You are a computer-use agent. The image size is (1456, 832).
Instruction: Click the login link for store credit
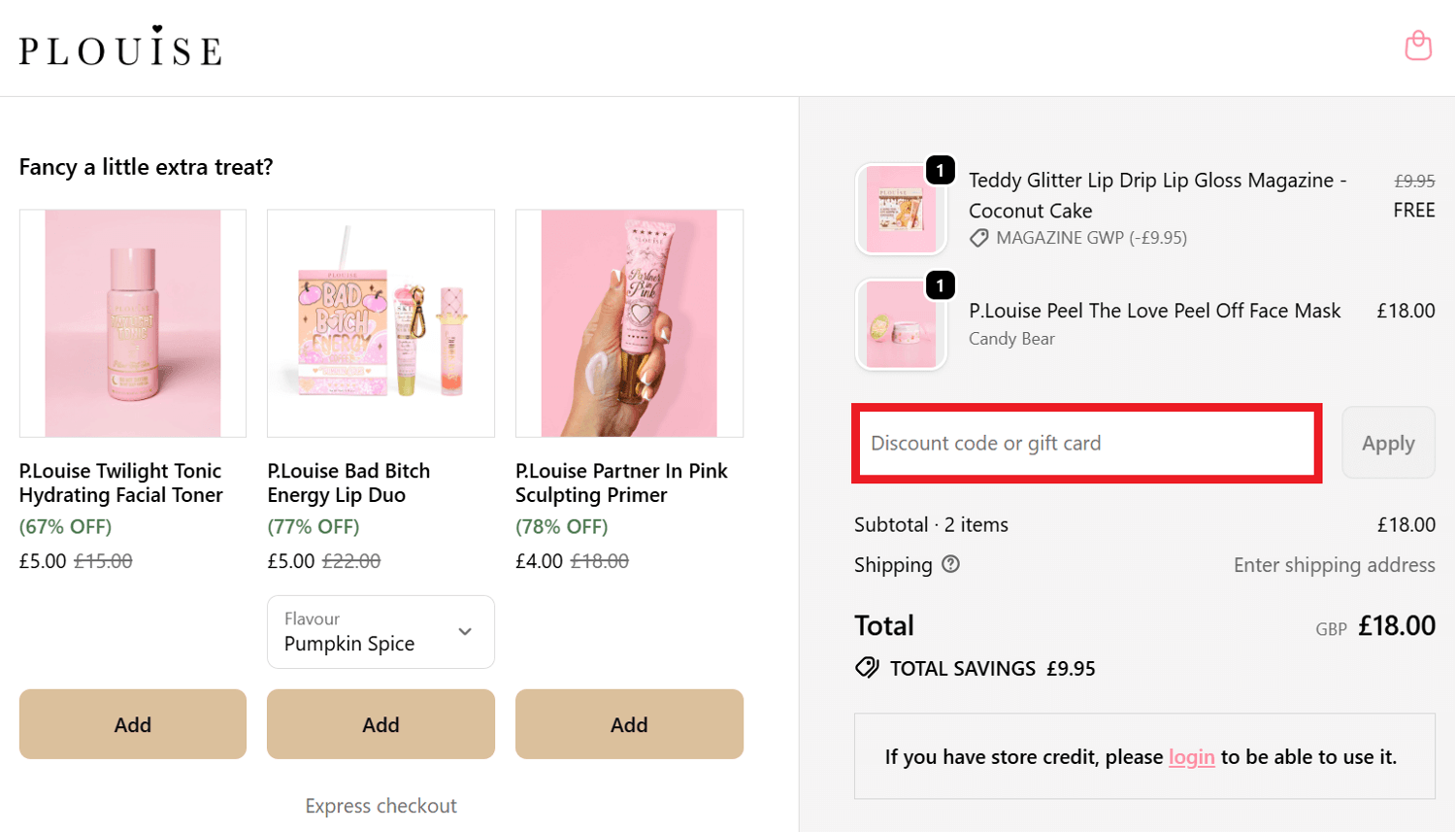click(1190, 756)
